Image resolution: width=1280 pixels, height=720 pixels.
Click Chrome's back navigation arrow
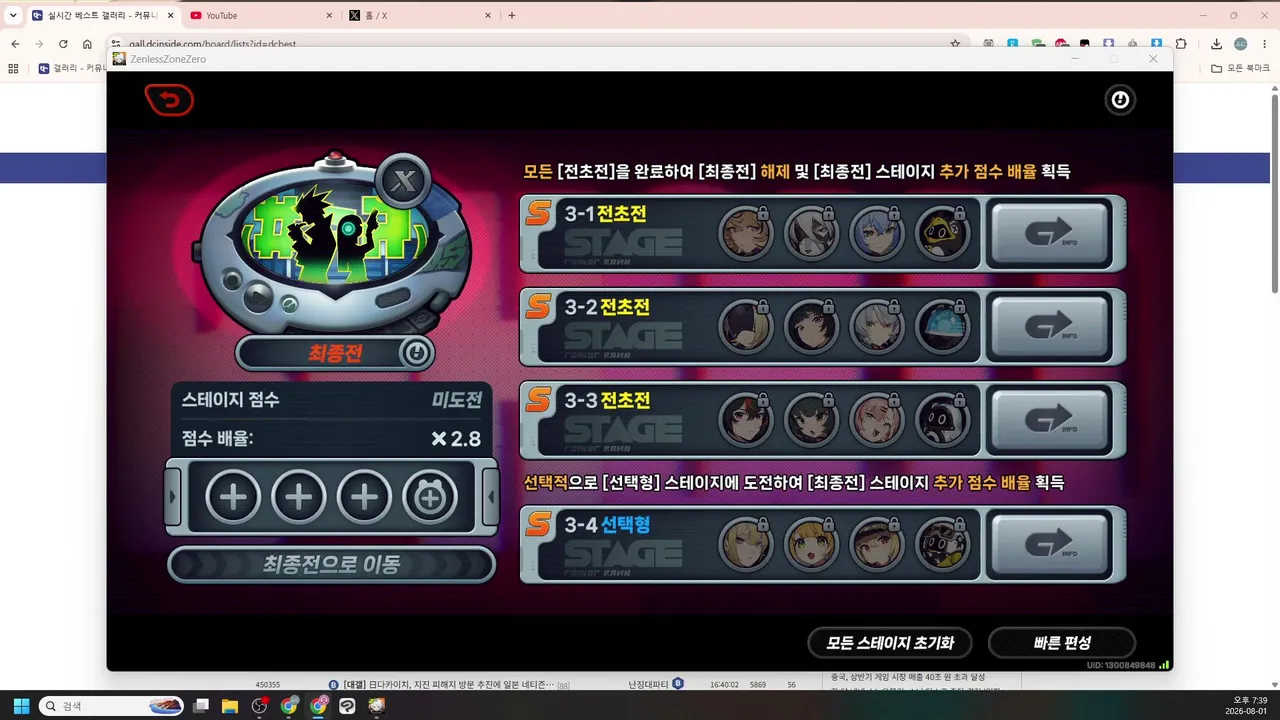click(15, 44)
